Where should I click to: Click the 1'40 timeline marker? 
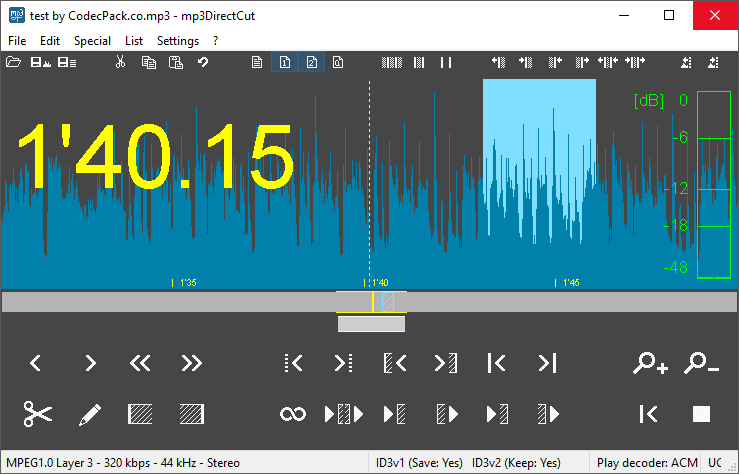[x=376, y=283]
